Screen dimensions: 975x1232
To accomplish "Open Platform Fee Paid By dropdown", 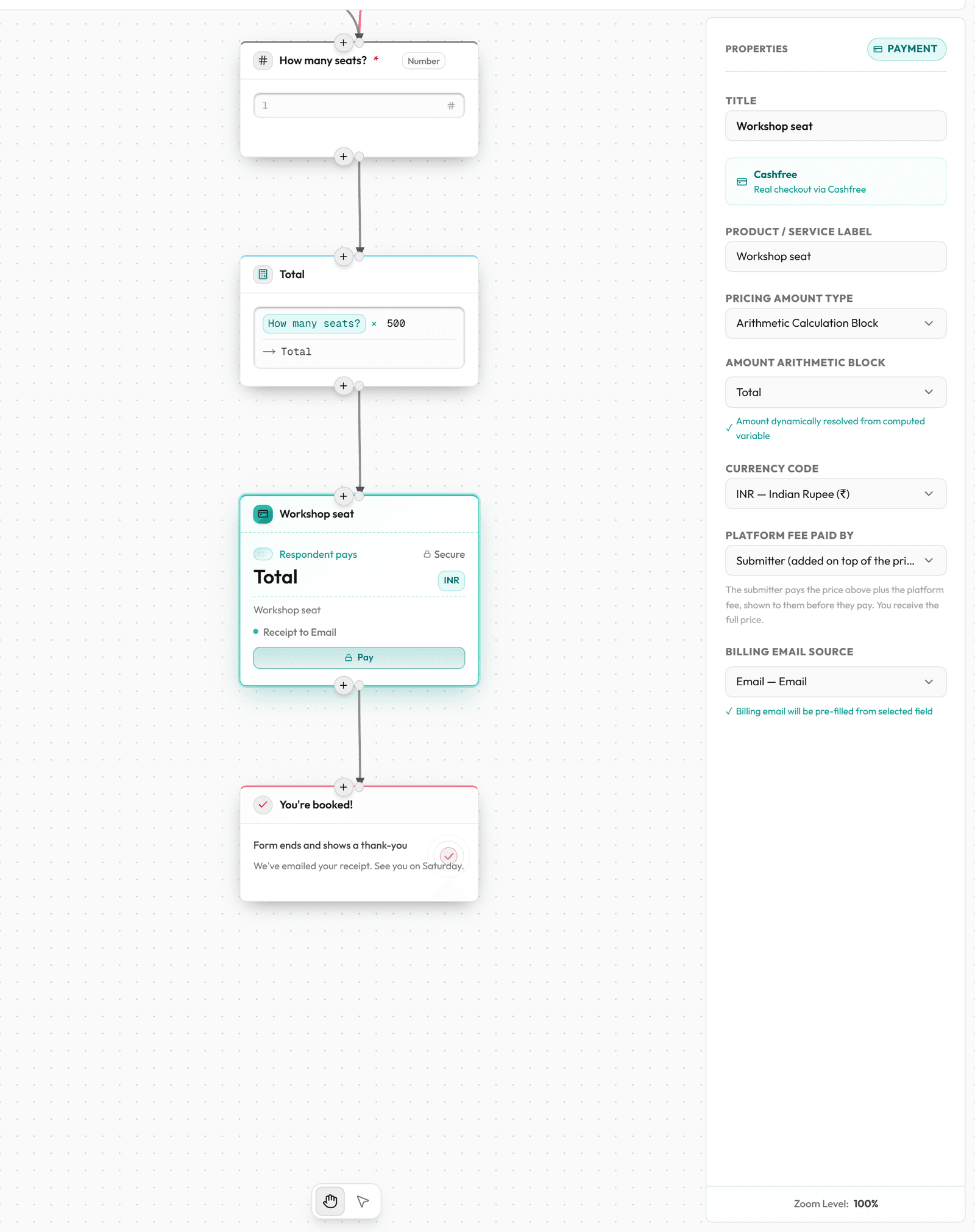I will point(835,560).
